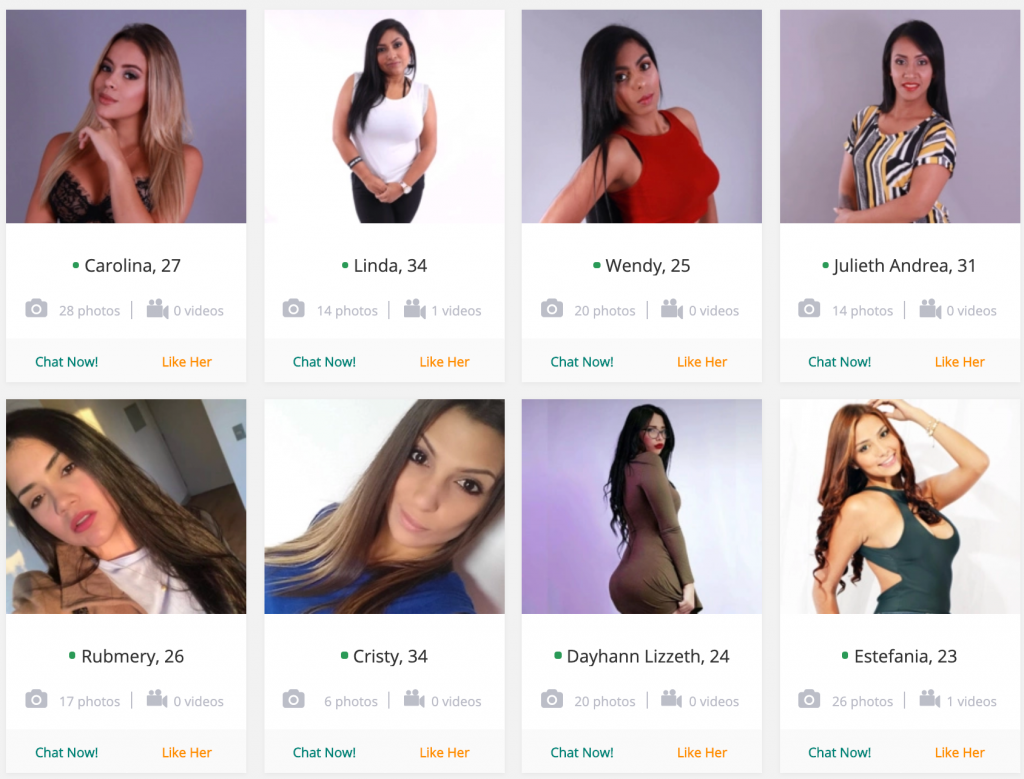Open Cristy's profile photo
The height and width of the screenshot is (779, 1024).
click(384, 506)
